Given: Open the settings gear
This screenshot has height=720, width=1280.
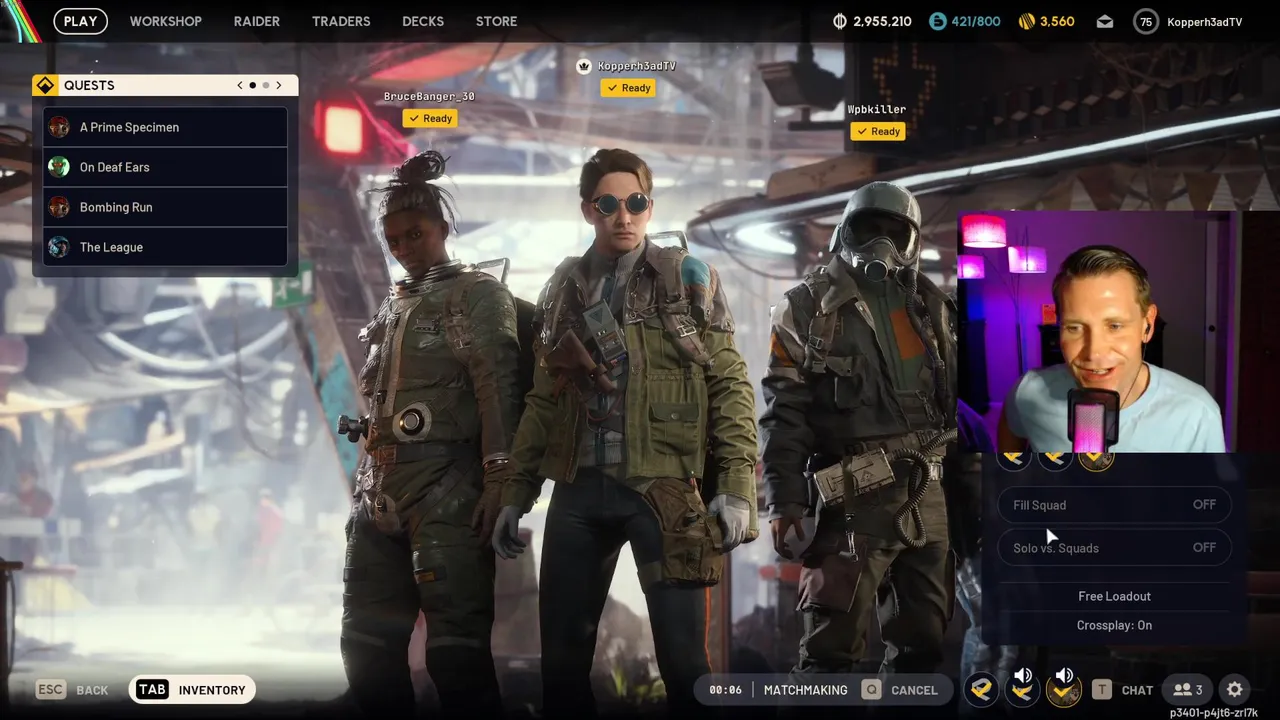Looking at the screenshot, I should 1235,689.
